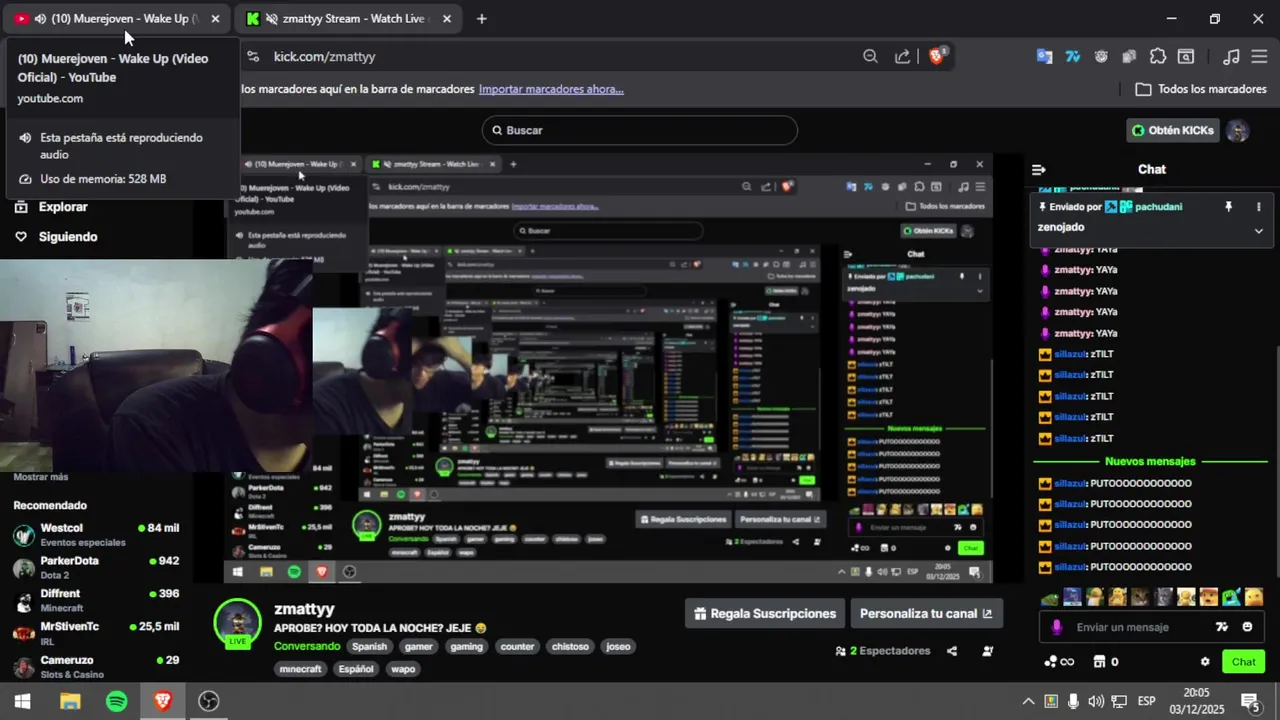Open a new browser tab with plus
This screenshot has width=1280, height=720.
tap(481, 19)
